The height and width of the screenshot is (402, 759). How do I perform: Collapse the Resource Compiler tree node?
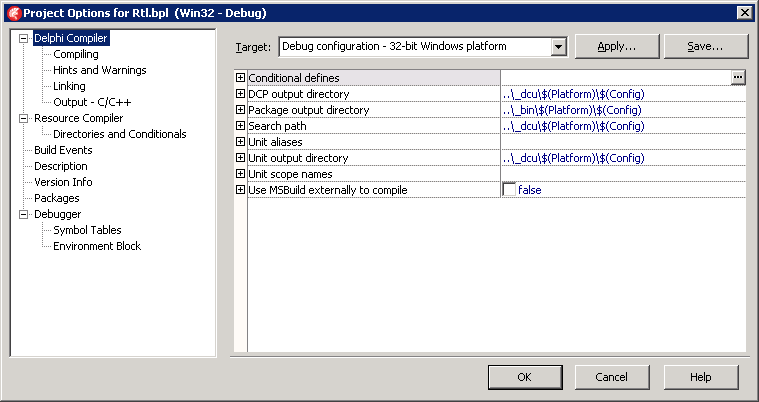pos(23,118)
